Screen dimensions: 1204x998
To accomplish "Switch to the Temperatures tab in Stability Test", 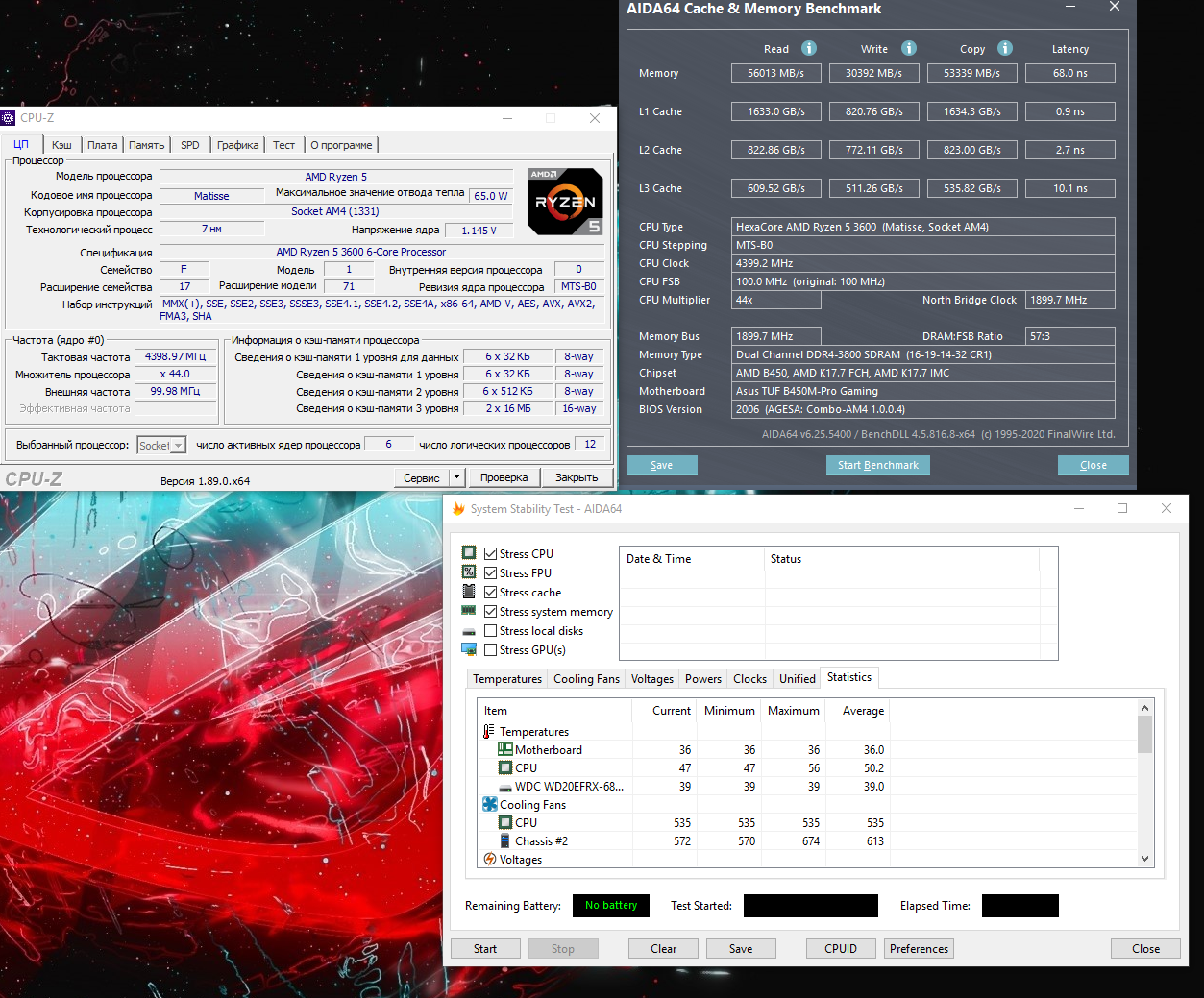I will pos(507,679).
